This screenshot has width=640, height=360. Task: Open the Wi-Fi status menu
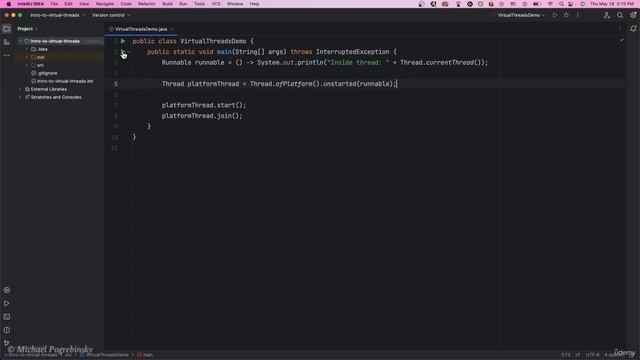pos(550,4)
